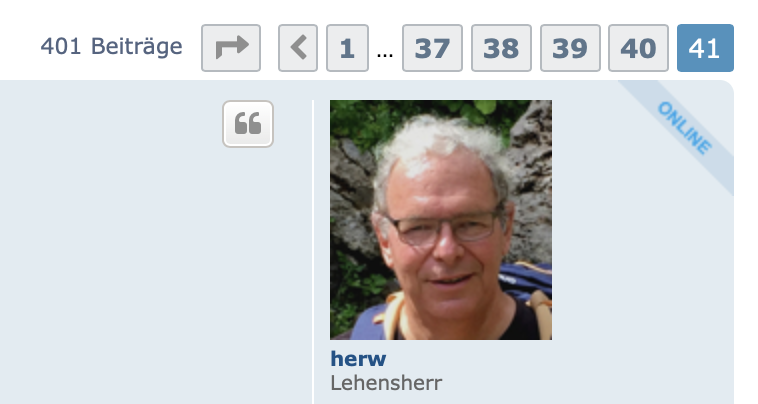Screen dimensions: 758x404
Task: Open page 1 of the thread
Action: tap(347, 48)
